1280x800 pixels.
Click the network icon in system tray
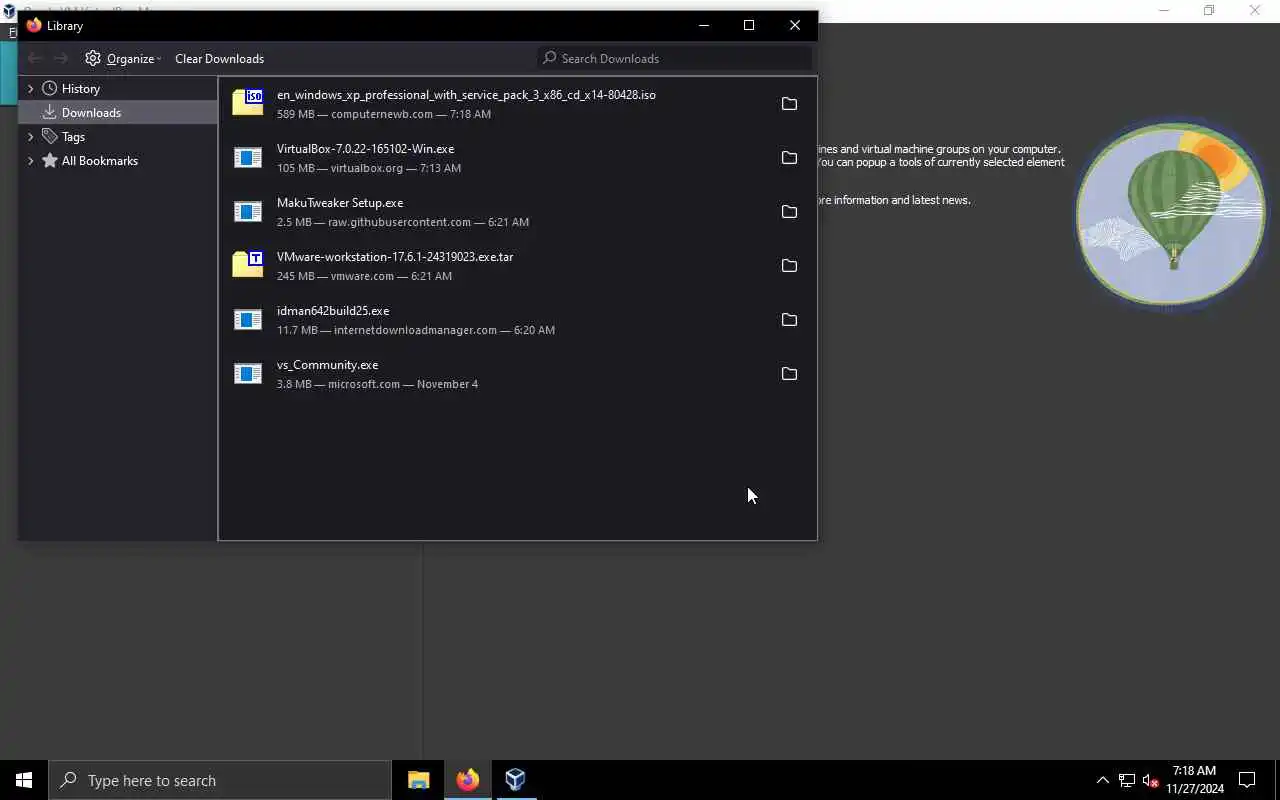point(1127,780)
